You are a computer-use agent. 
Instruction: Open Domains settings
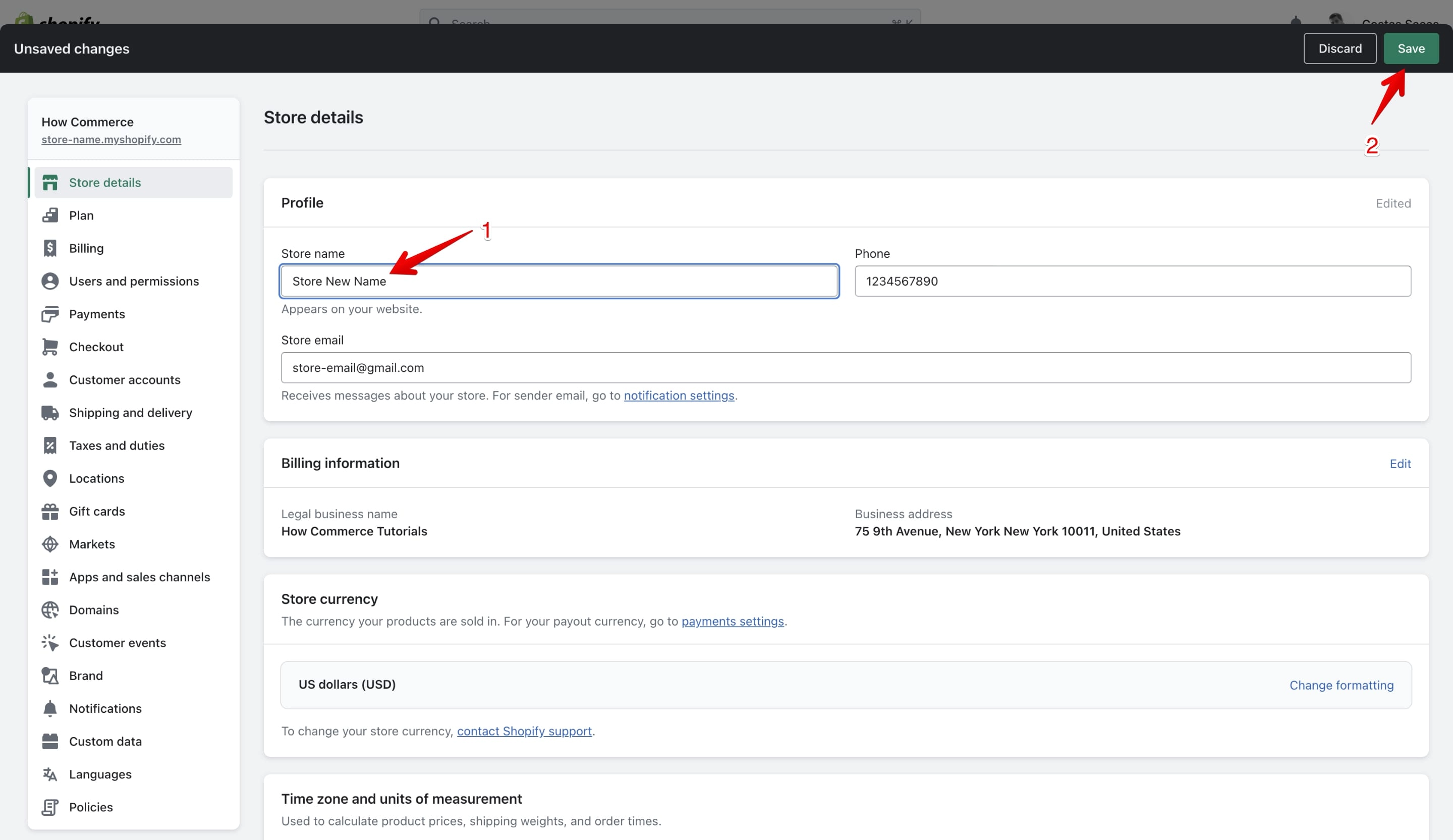pos(133,610)
